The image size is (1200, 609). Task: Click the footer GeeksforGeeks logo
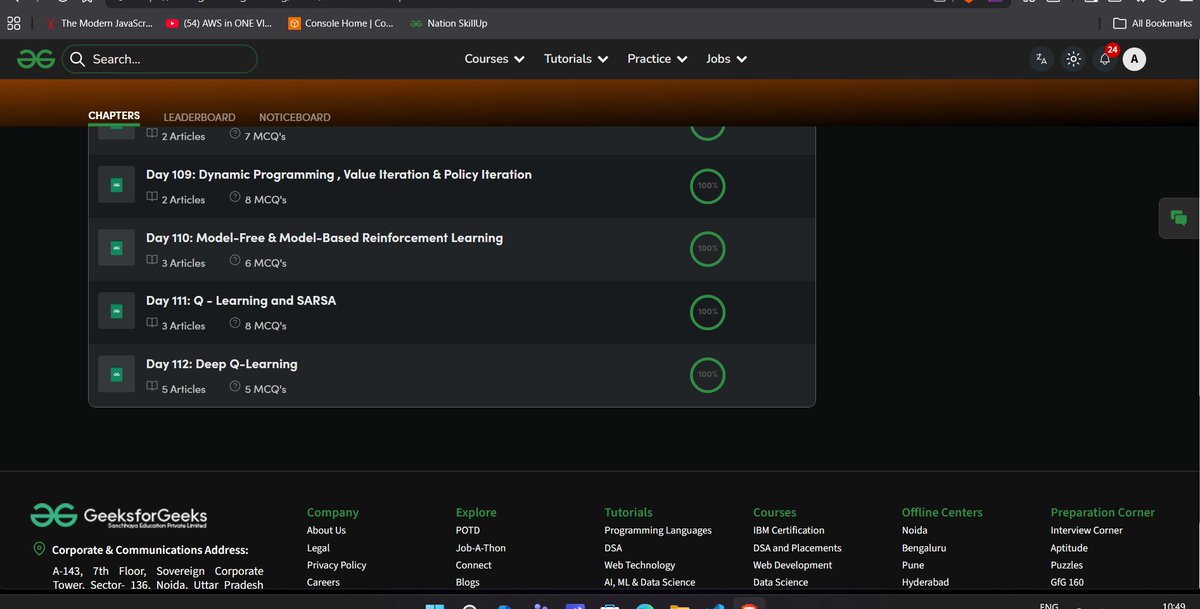click(119, 515)
